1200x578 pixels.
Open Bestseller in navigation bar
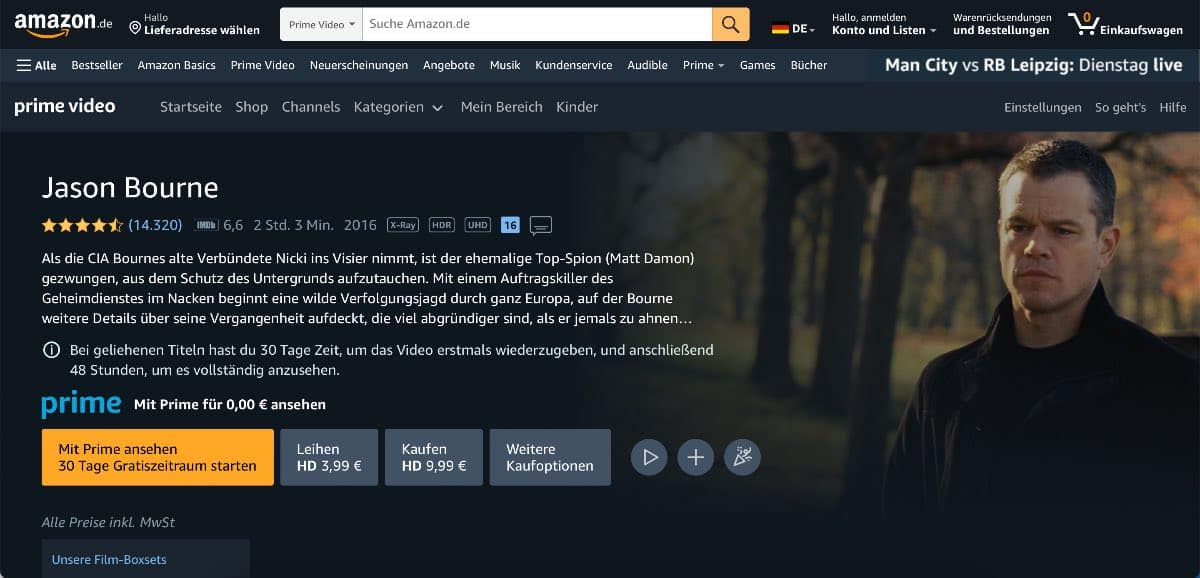click(97, 65)
